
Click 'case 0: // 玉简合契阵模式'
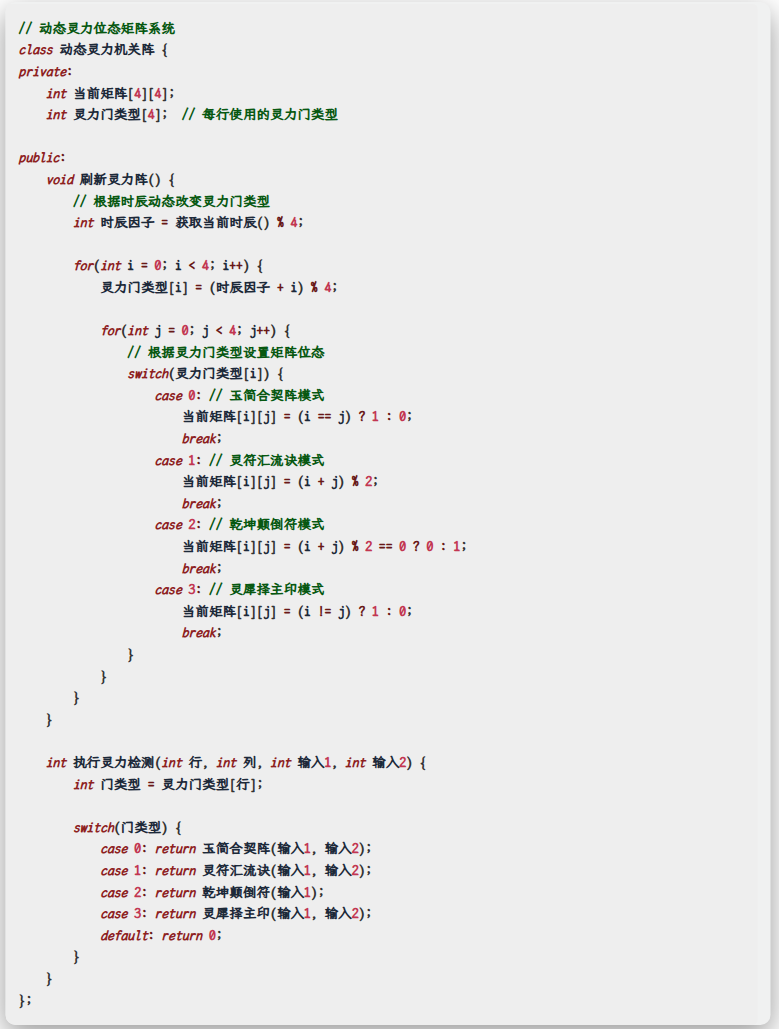(x=240, y=396)
